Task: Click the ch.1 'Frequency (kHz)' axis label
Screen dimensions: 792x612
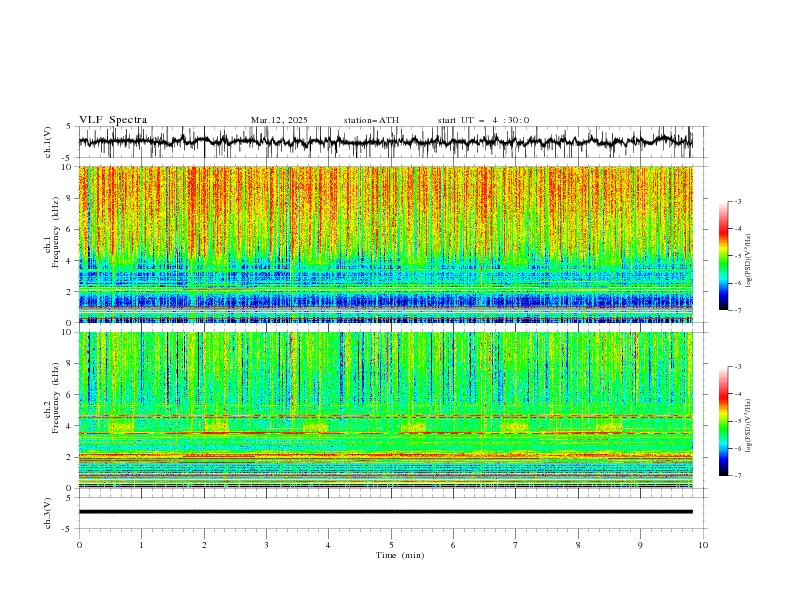Action: tap(55, 231)
